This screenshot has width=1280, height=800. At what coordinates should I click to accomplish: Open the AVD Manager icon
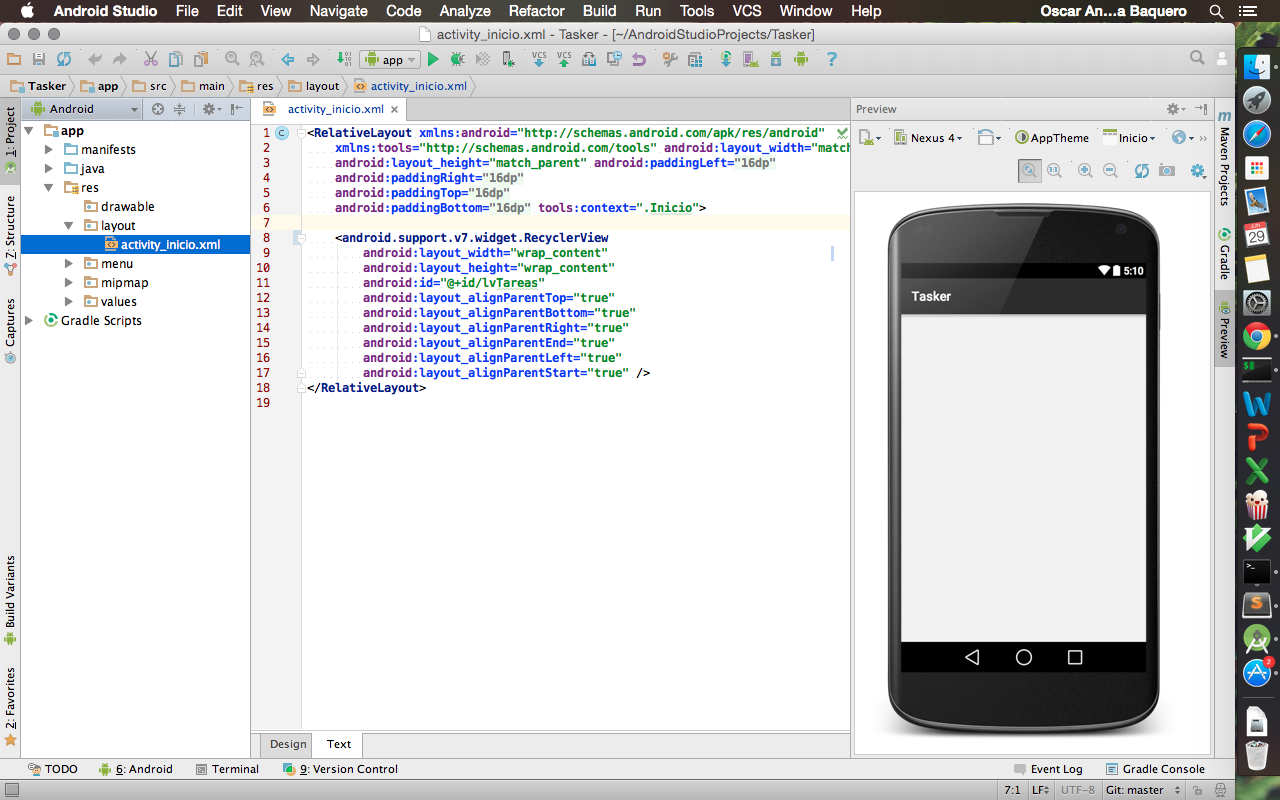(750, 60)
